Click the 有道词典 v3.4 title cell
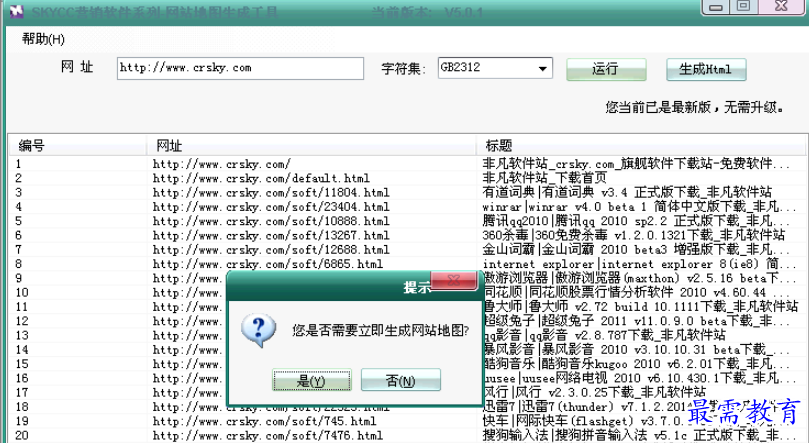Viewport: 809px width, 443px height. (627, 193)
